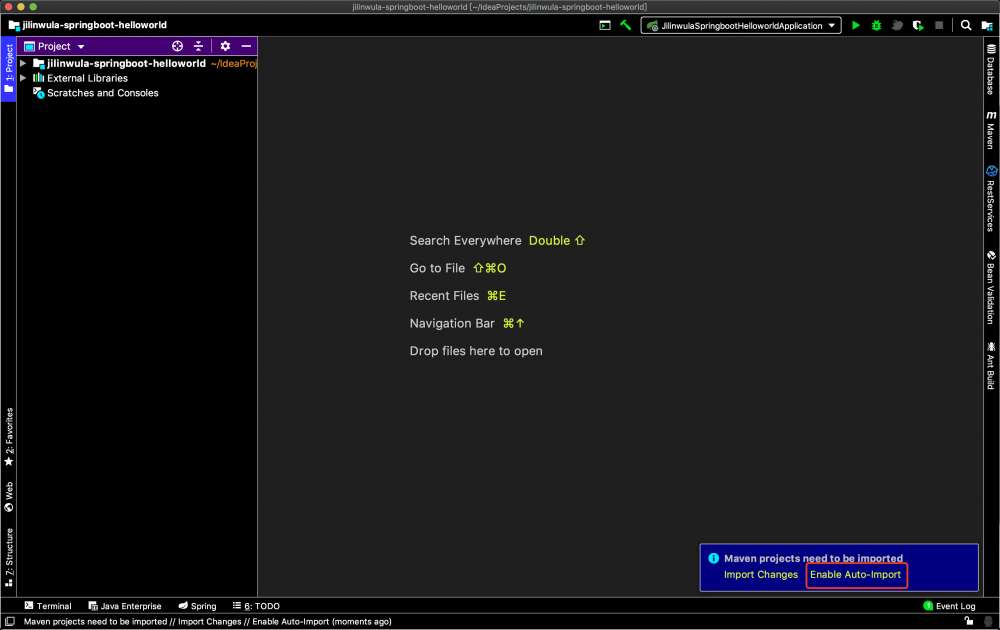Viewport: 1000px width, 630px height.
Task: Click Import Changes link in notification
Action: pos(761,575)
